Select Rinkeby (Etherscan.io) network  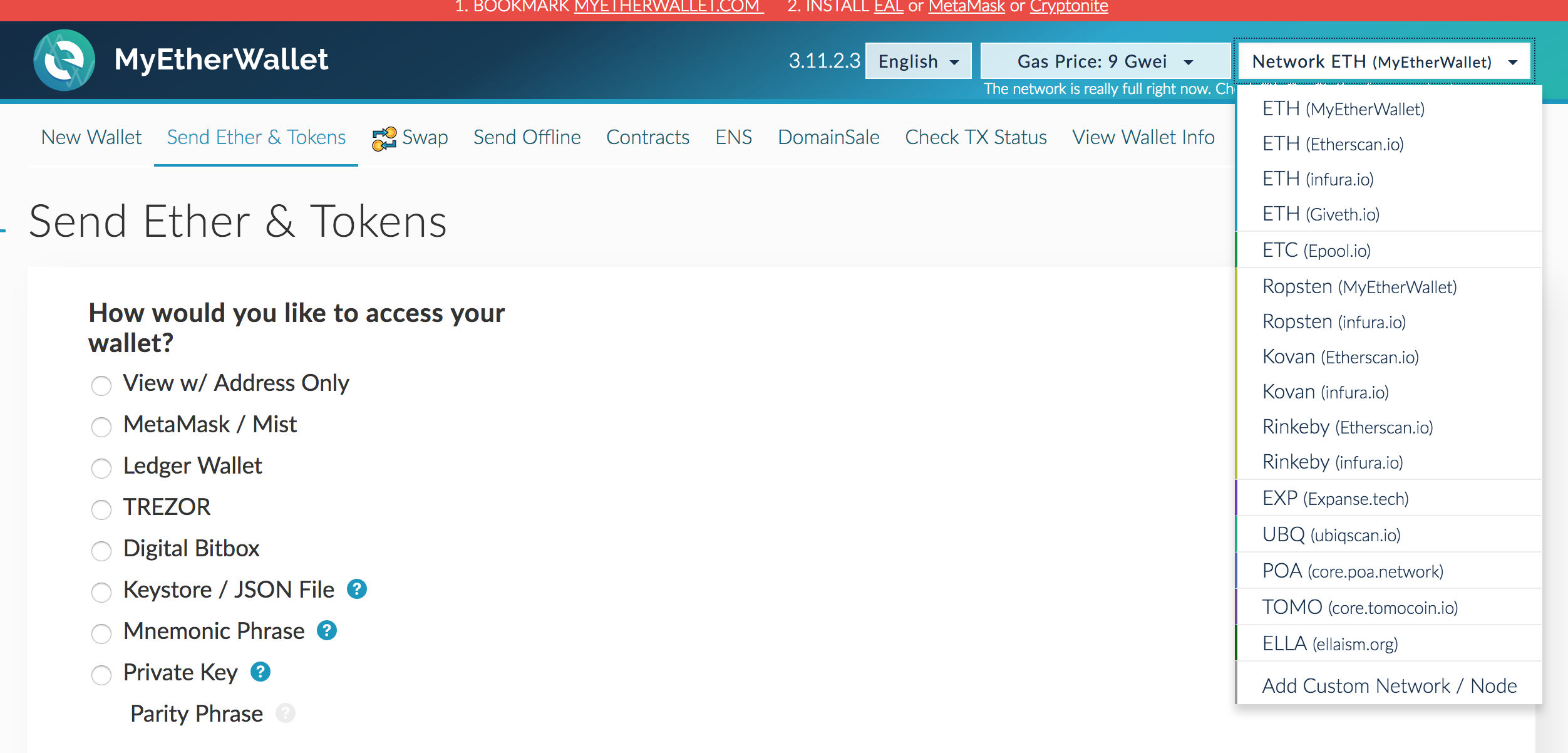(x=1389, y=427)
